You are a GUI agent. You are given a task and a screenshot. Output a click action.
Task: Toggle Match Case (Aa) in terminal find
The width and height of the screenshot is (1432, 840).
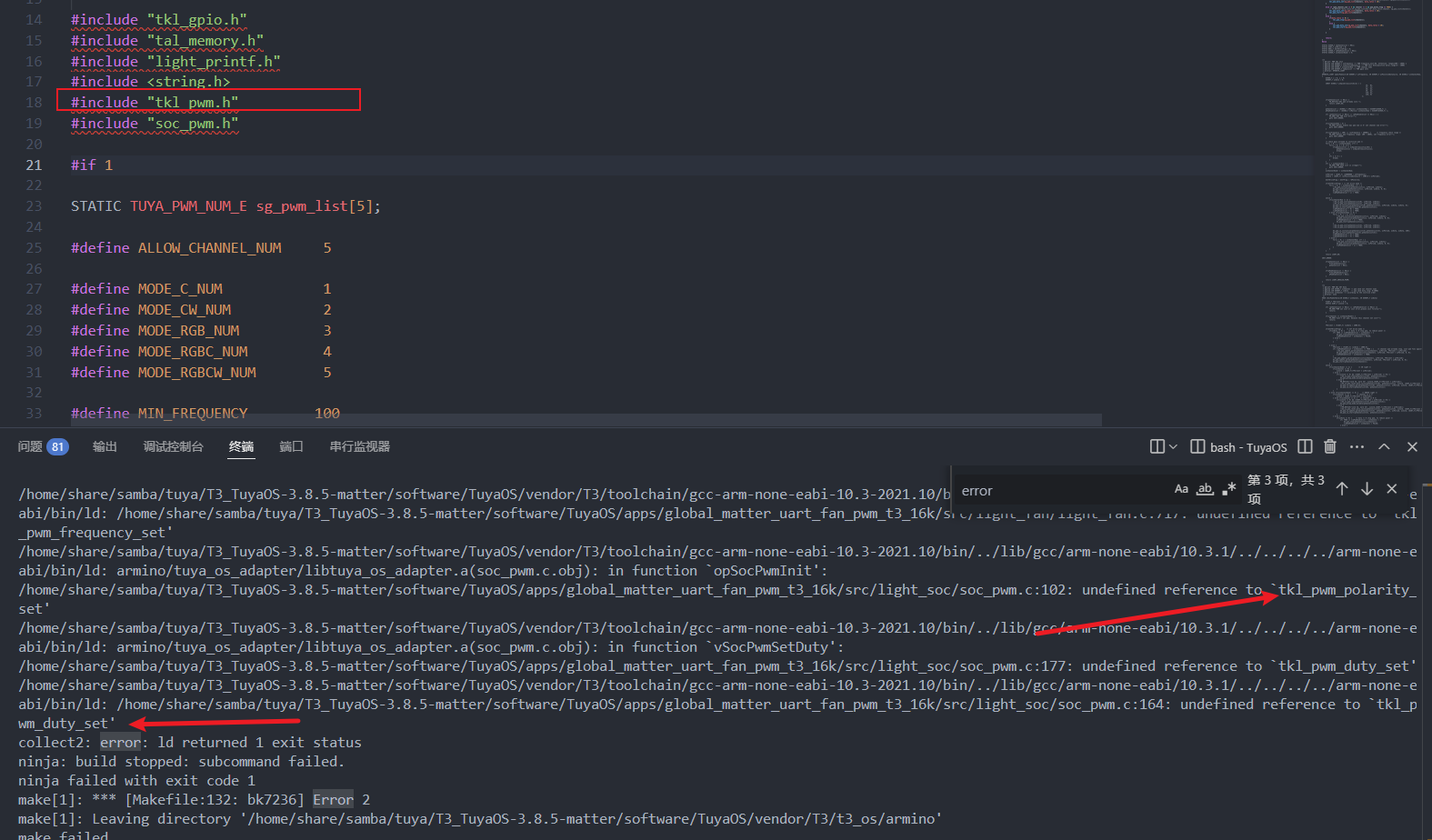pyautogui.click(x=1181, y=489)
